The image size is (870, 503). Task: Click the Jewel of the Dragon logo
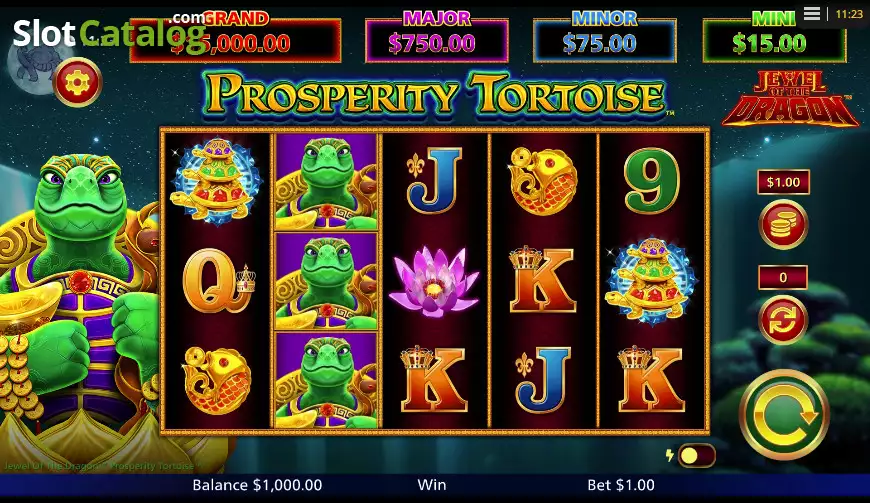pyautogui.click(x=790, y=99)
